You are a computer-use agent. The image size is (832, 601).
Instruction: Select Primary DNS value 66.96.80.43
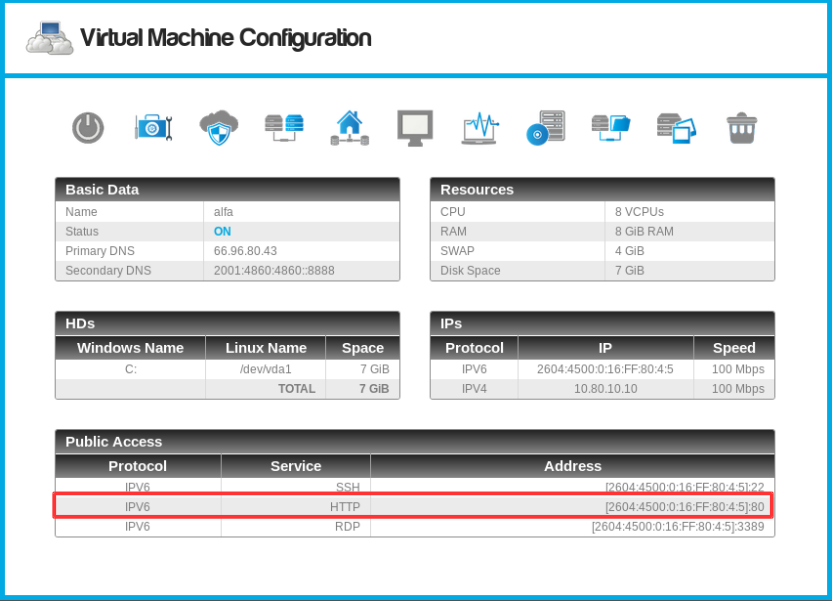click(x=245, y=251)
